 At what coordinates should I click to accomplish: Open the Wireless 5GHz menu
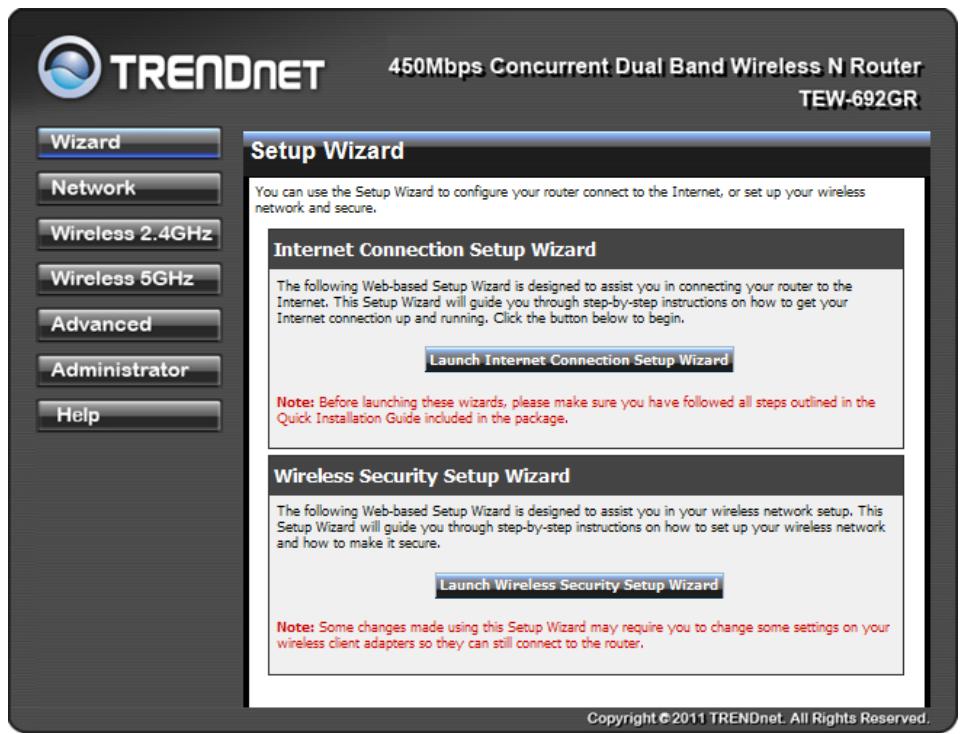pyautogui.click(x=129, y=279)
